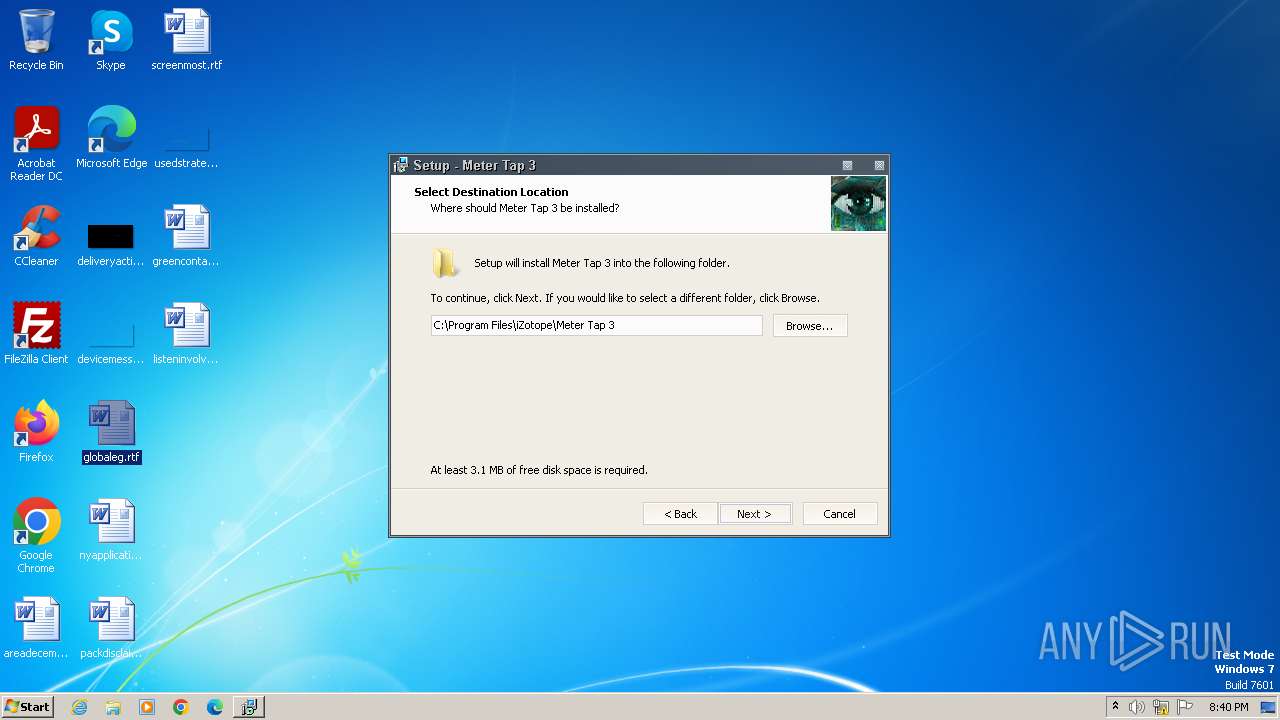Open the volume control in tray
The width and height of the screenshot is (1280, 720).
1137,707
